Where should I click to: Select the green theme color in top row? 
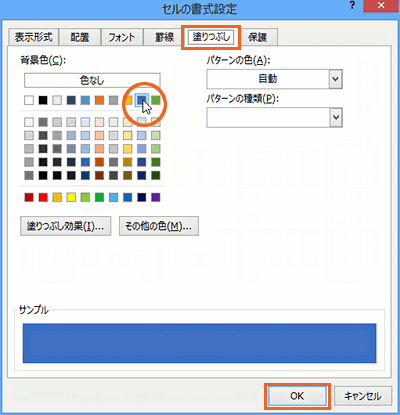[156, 100]
